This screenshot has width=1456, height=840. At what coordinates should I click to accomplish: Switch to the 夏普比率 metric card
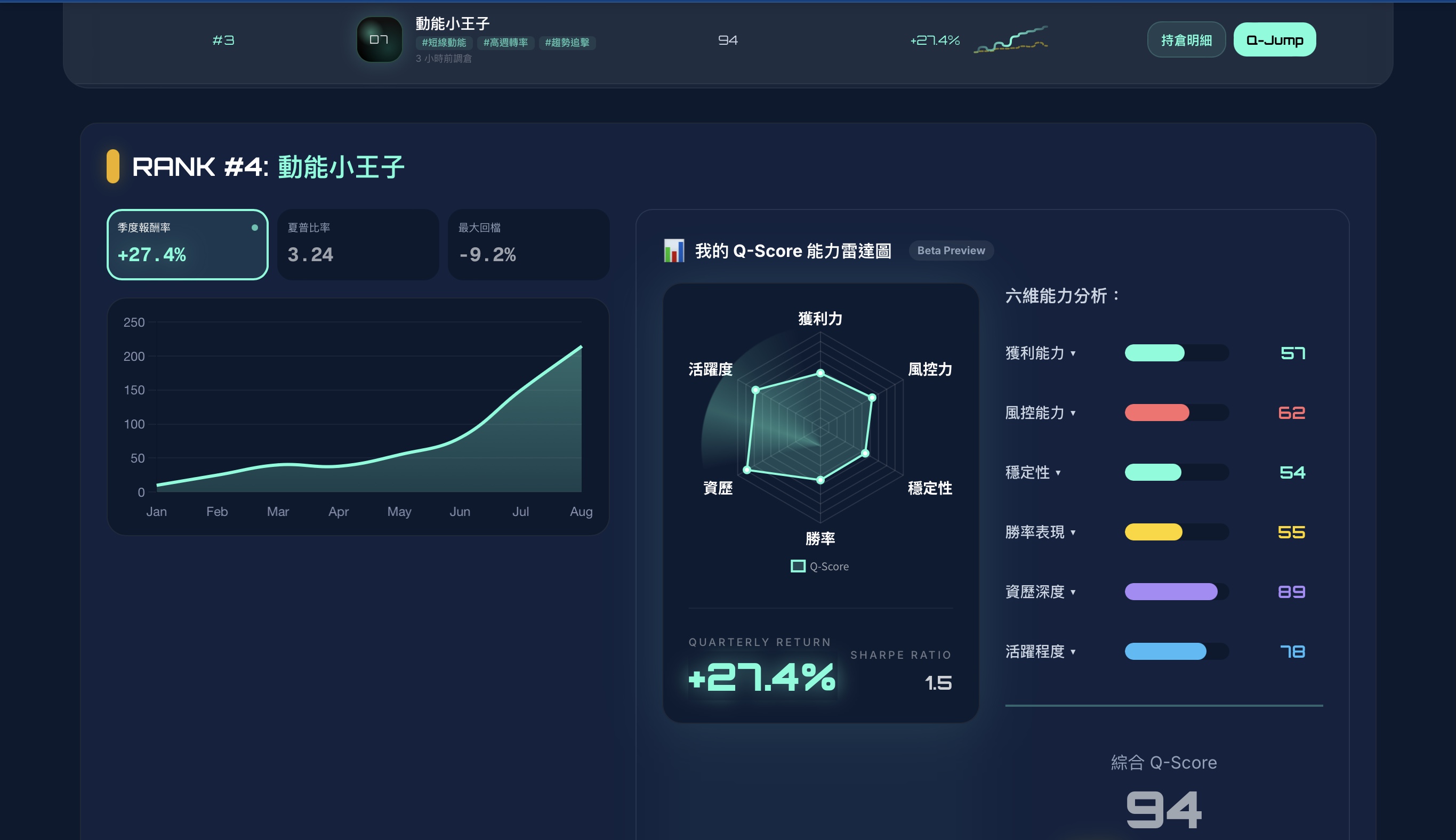point(358,245)
